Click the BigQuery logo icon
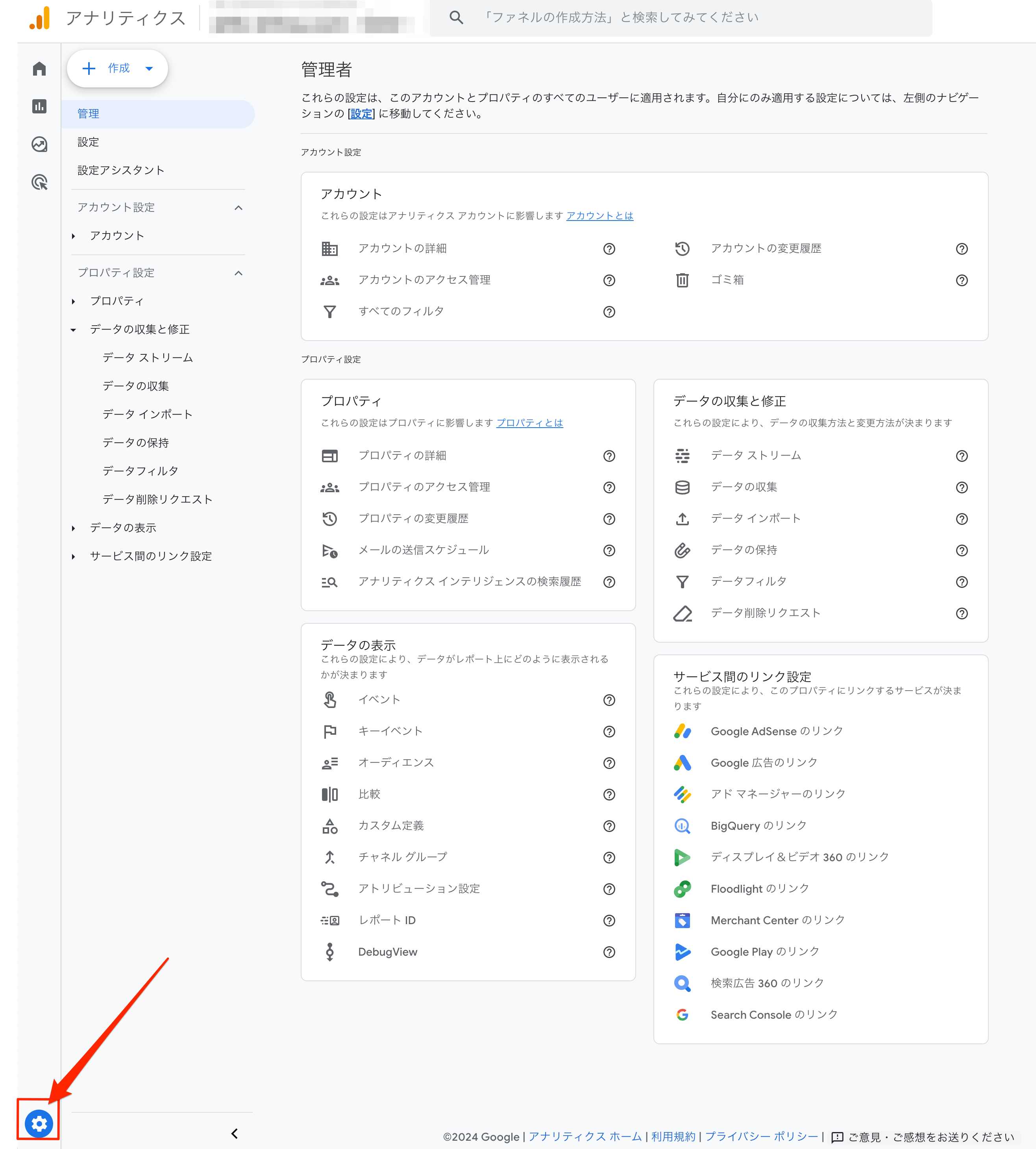1036x1149 pixels. pyautogui.click(x=682, y=826)
